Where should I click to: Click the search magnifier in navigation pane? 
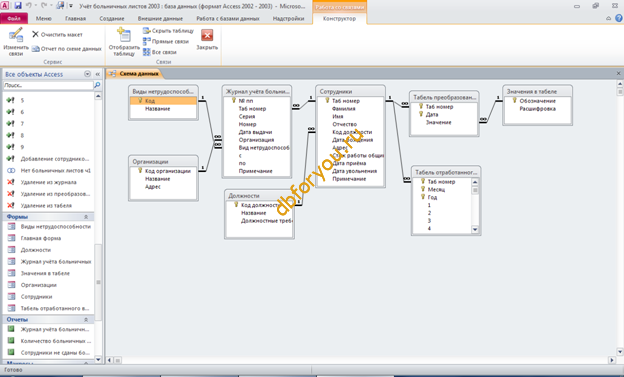97,85
